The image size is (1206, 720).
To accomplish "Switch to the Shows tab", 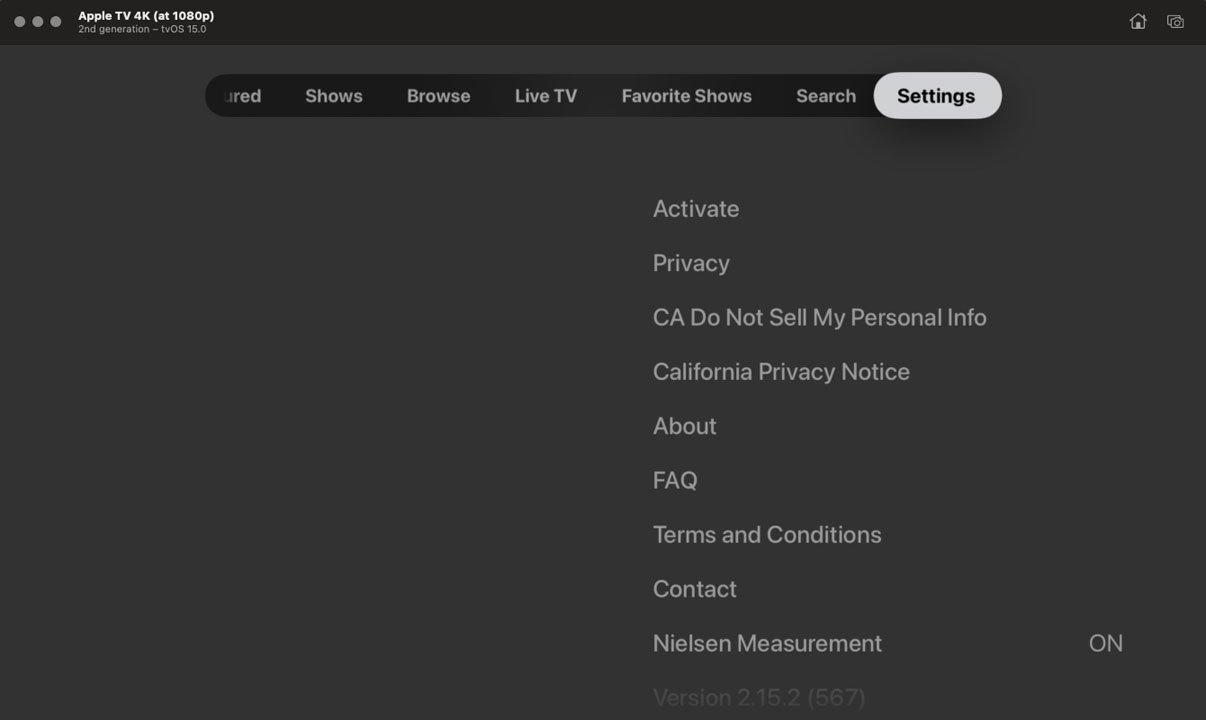I will pos(333,95).
